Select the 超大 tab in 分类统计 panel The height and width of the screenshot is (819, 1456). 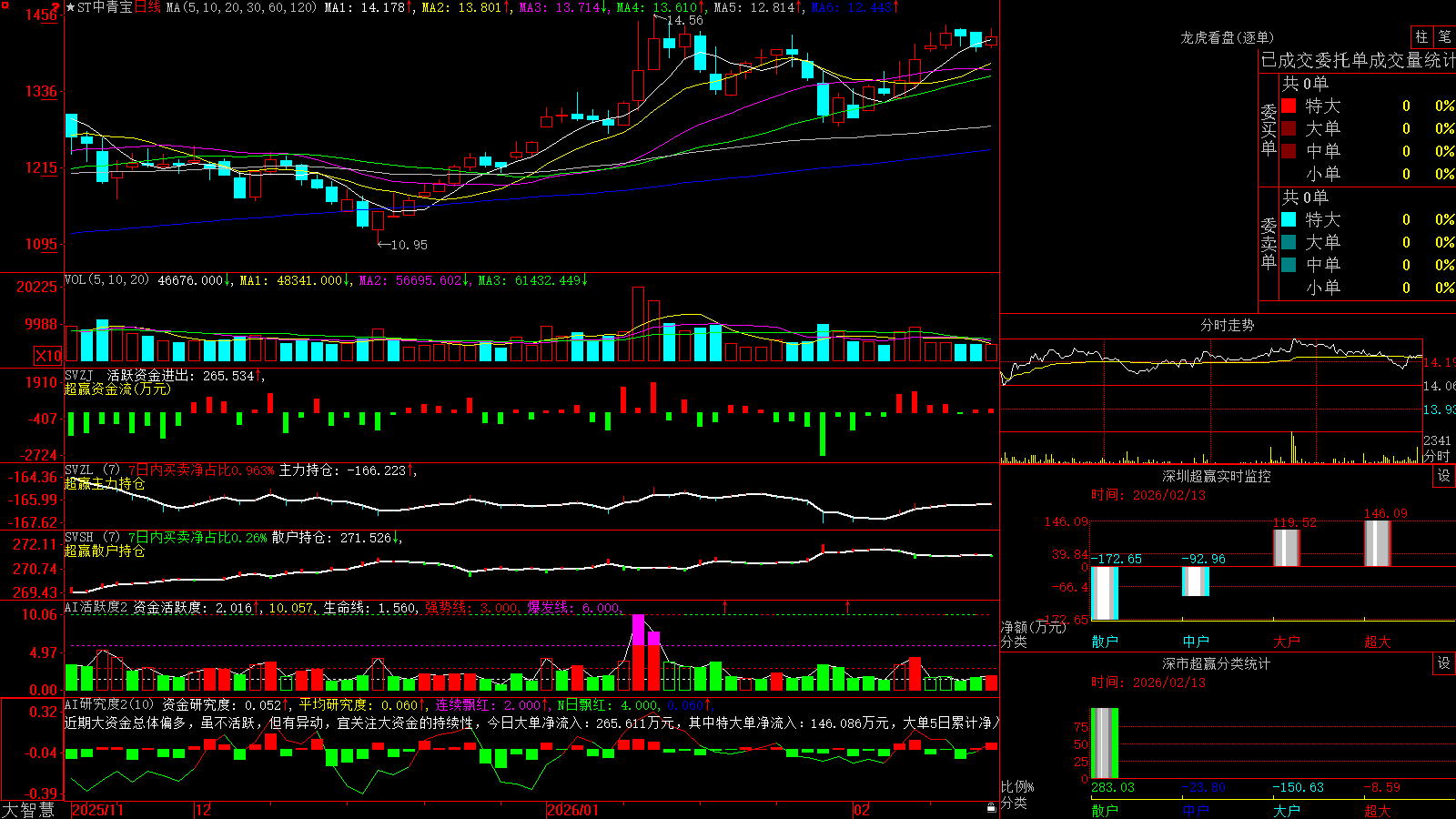pos(1378,811)
